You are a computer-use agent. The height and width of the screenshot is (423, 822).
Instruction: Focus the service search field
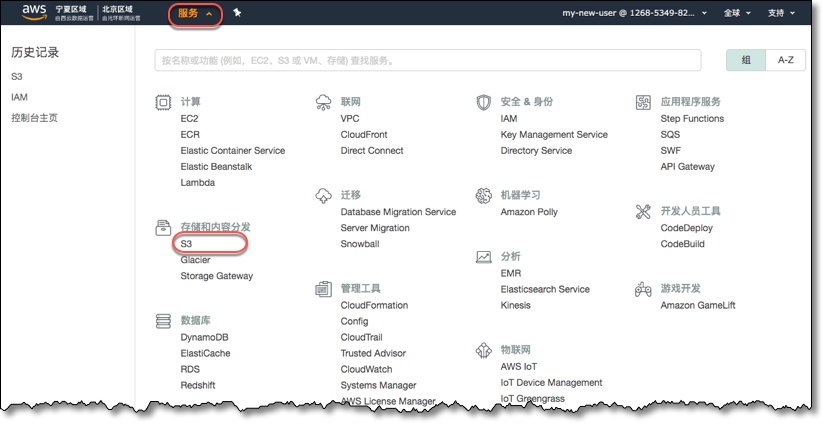pyautogui.click(x=428, y=60)
